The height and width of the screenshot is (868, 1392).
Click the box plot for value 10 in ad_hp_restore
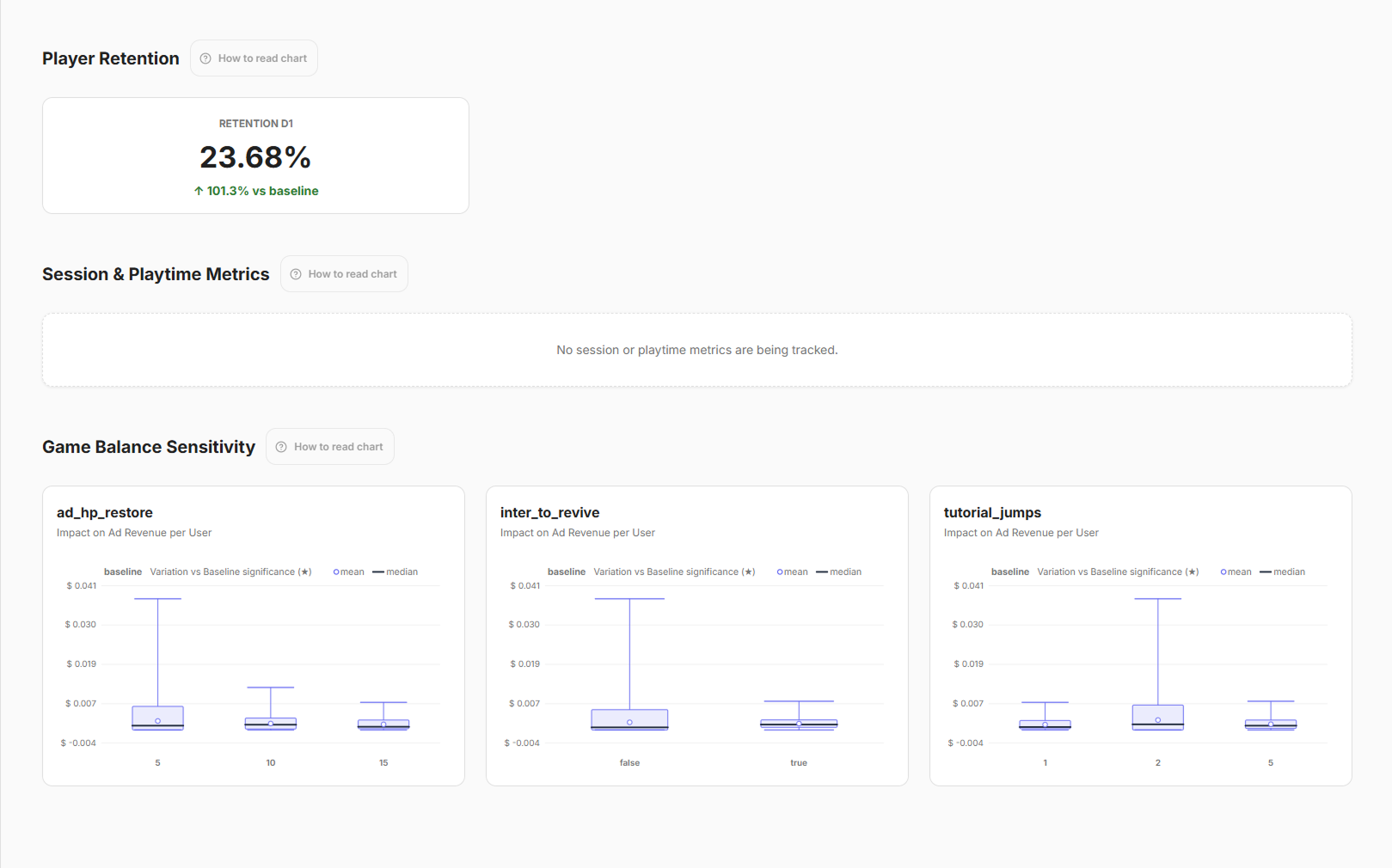[x=271, y=724]
